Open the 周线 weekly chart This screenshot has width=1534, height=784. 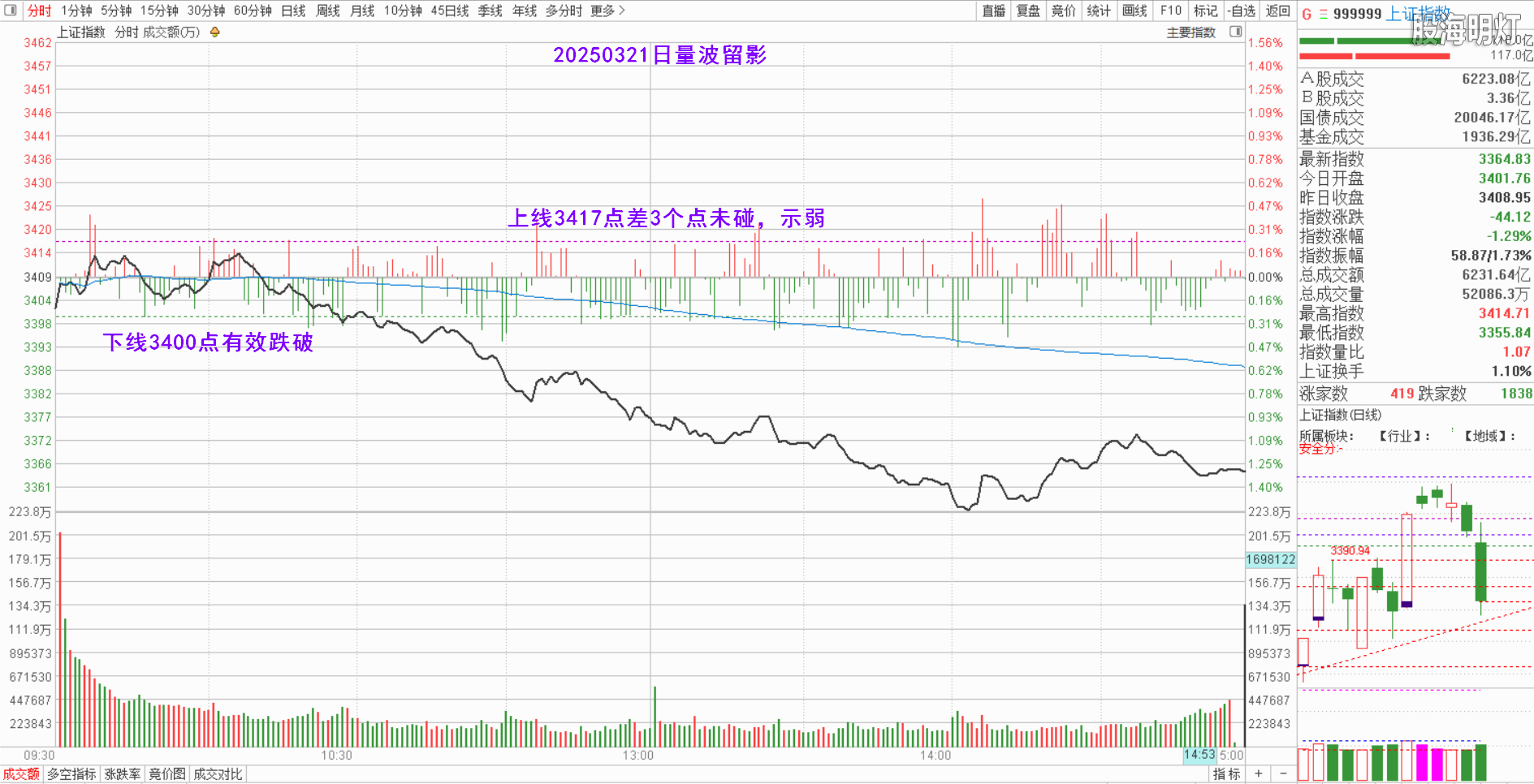tap(328, 11)
